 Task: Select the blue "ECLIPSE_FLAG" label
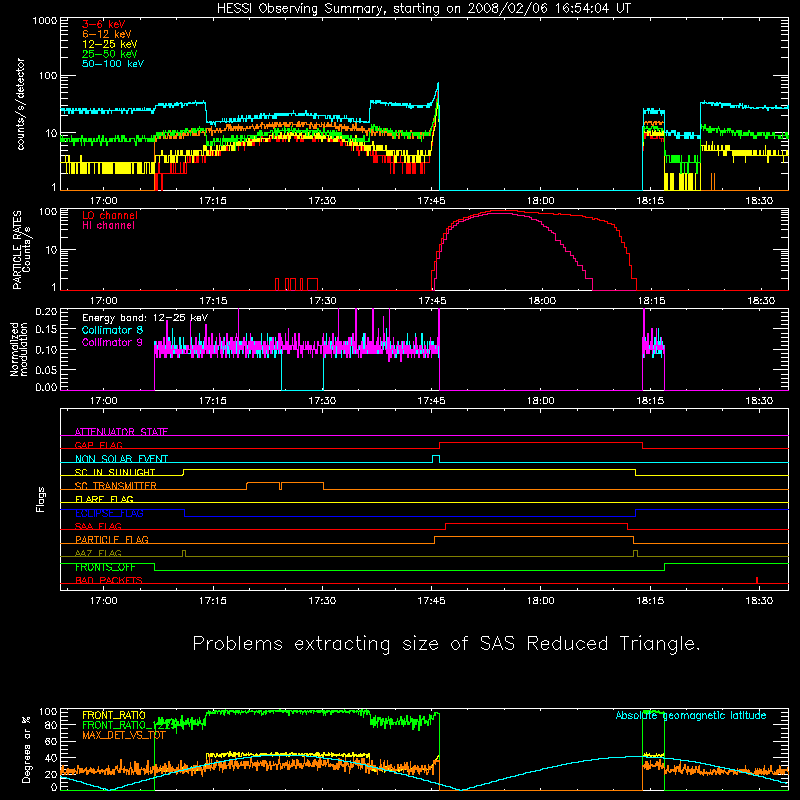[109, 513]
